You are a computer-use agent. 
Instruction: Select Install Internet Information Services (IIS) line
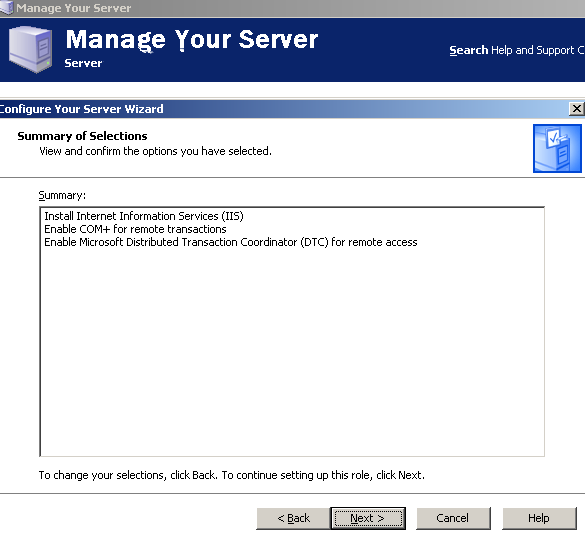tap(144, 216)
